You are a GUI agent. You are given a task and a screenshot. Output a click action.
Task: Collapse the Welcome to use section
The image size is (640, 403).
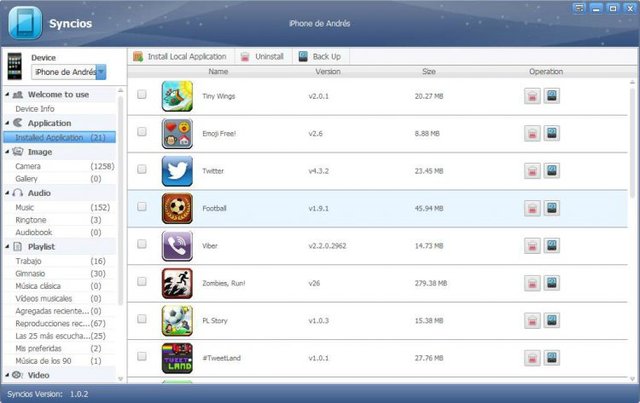coord(7,94)
